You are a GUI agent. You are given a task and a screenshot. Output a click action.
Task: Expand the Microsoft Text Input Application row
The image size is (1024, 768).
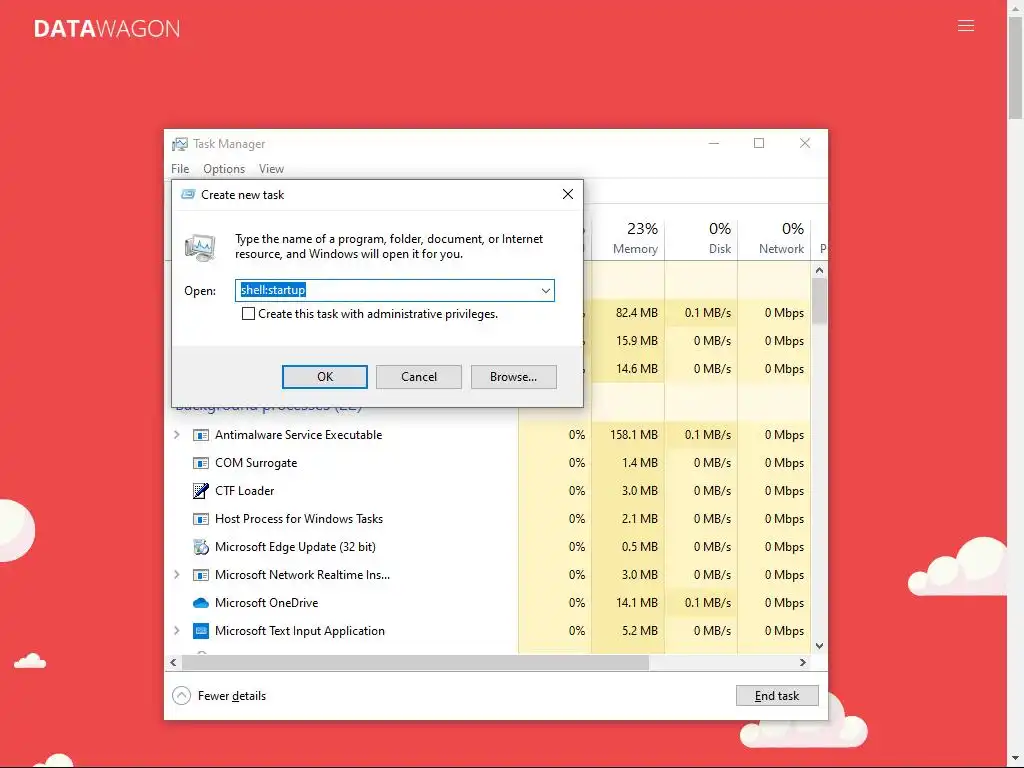176,631
